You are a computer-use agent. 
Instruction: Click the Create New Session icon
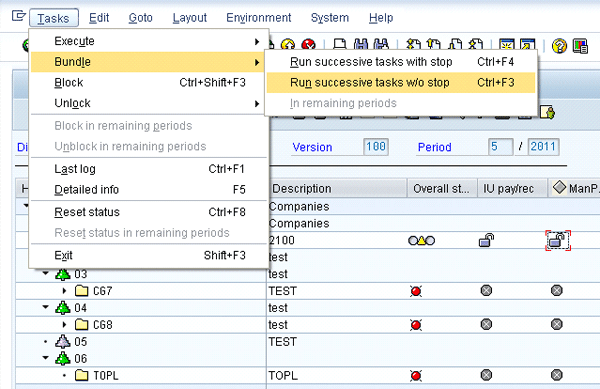coord(507,45)
